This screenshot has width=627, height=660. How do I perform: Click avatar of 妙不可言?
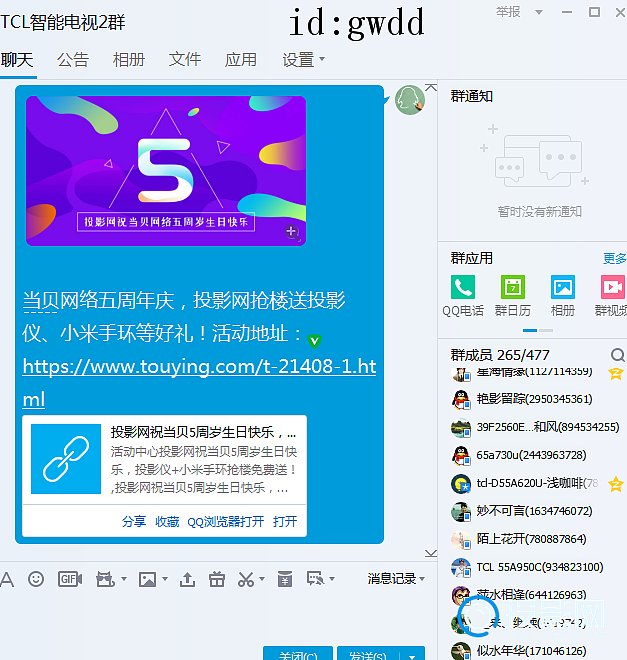coord(461,511)
